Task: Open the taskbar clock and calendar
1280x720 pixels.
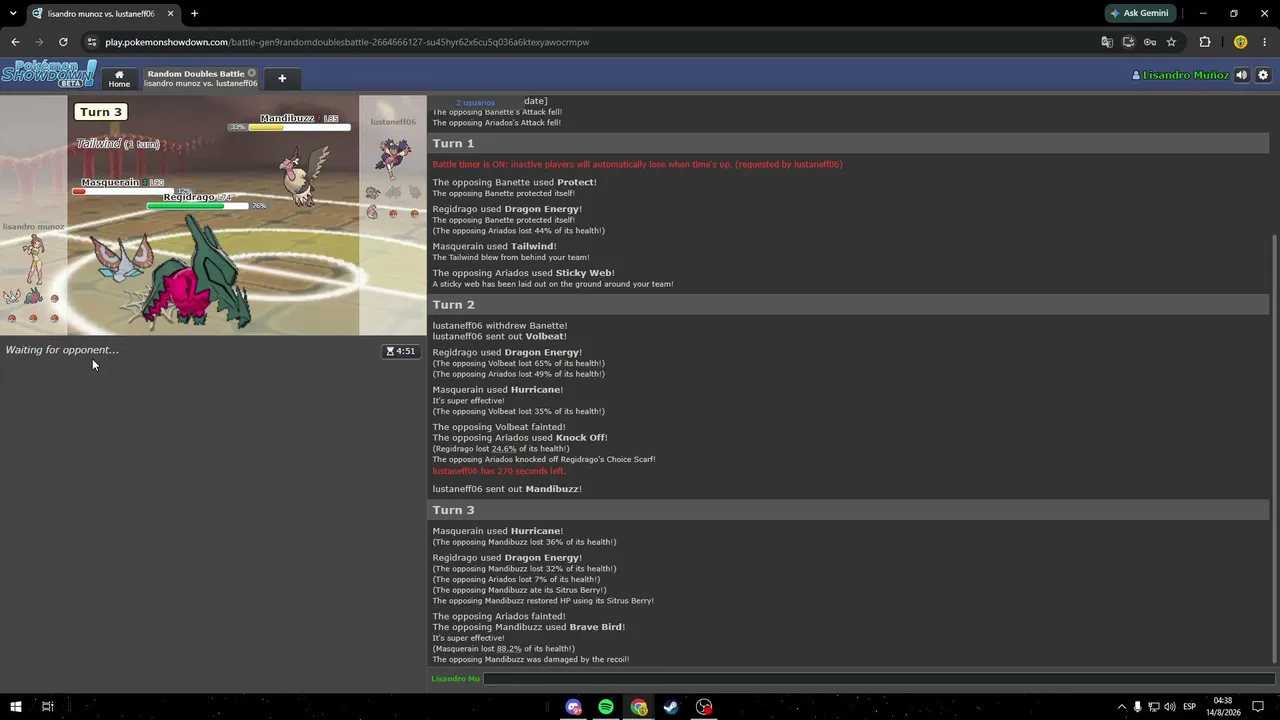Action: (1223, 707)
